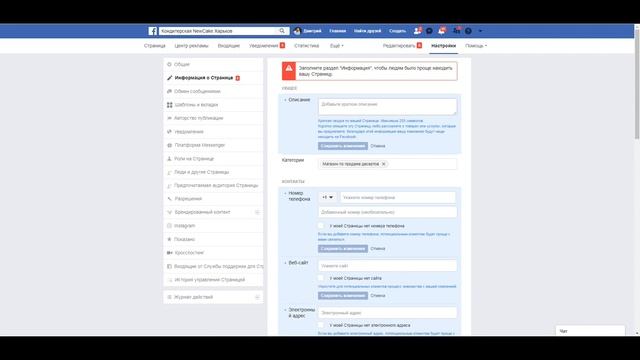
Task: Click the icon beside Авторство публикации
Action: coord(169,118)
